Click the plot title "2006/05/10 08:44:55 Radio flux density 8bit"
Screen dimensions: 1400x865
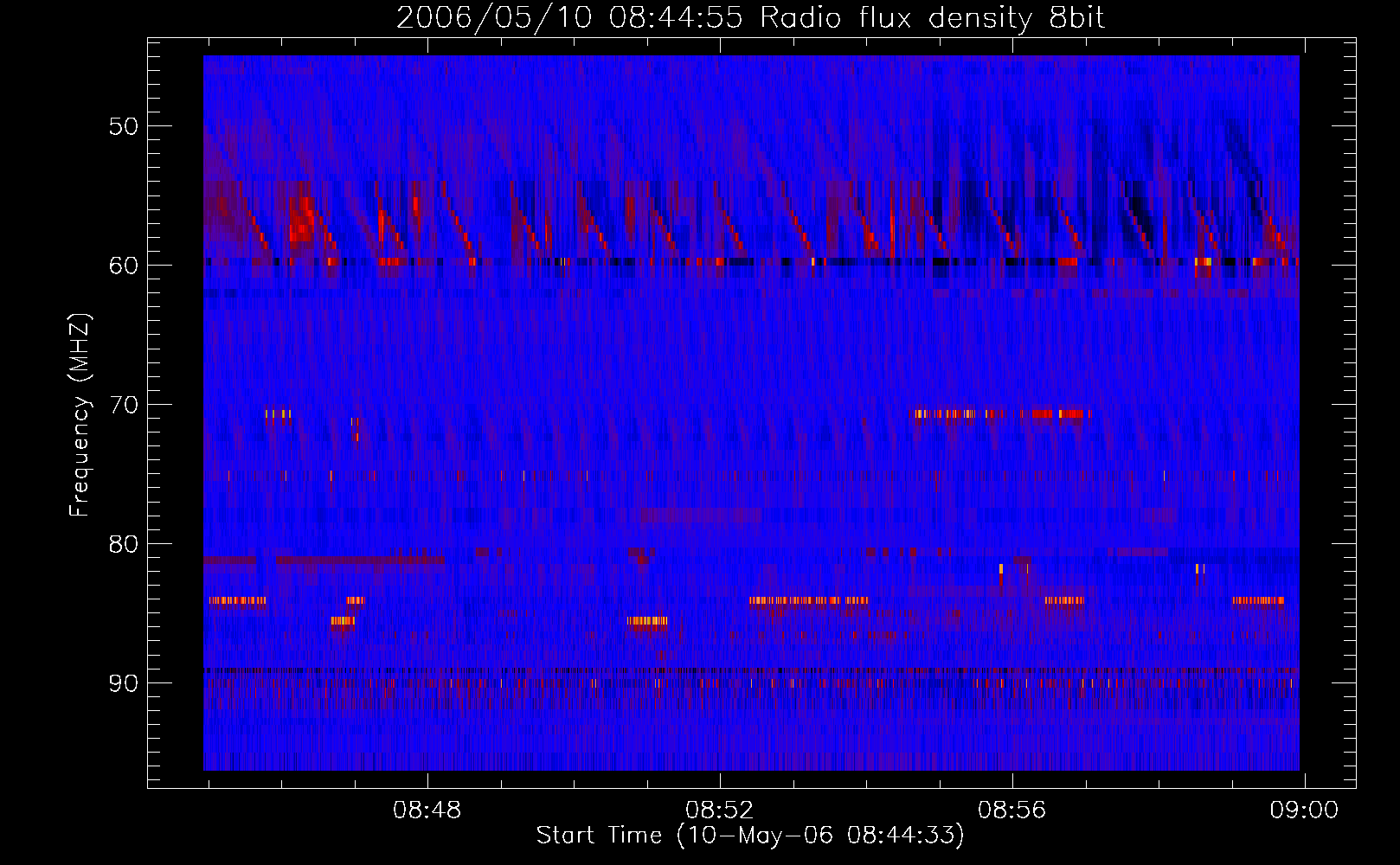(750, 18)
